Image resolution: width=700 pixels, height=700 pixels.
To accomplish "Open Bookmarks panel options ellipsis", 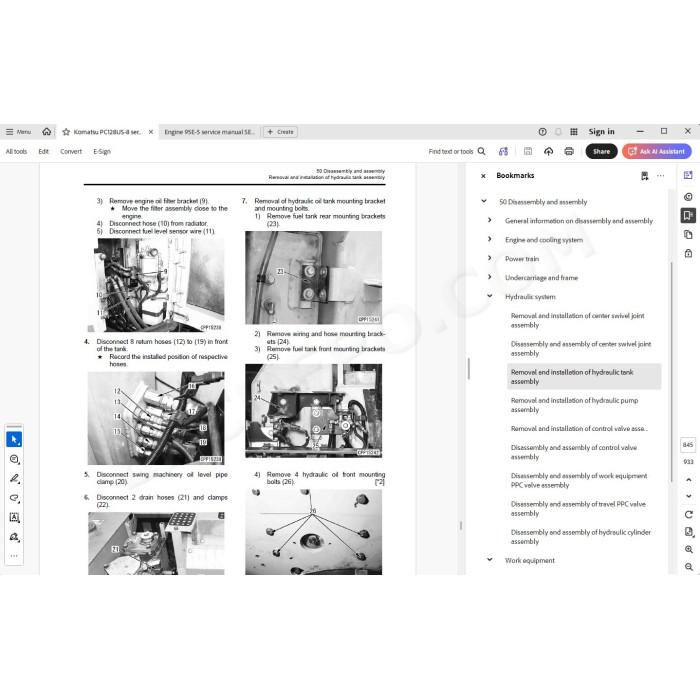I will (660, 176).
